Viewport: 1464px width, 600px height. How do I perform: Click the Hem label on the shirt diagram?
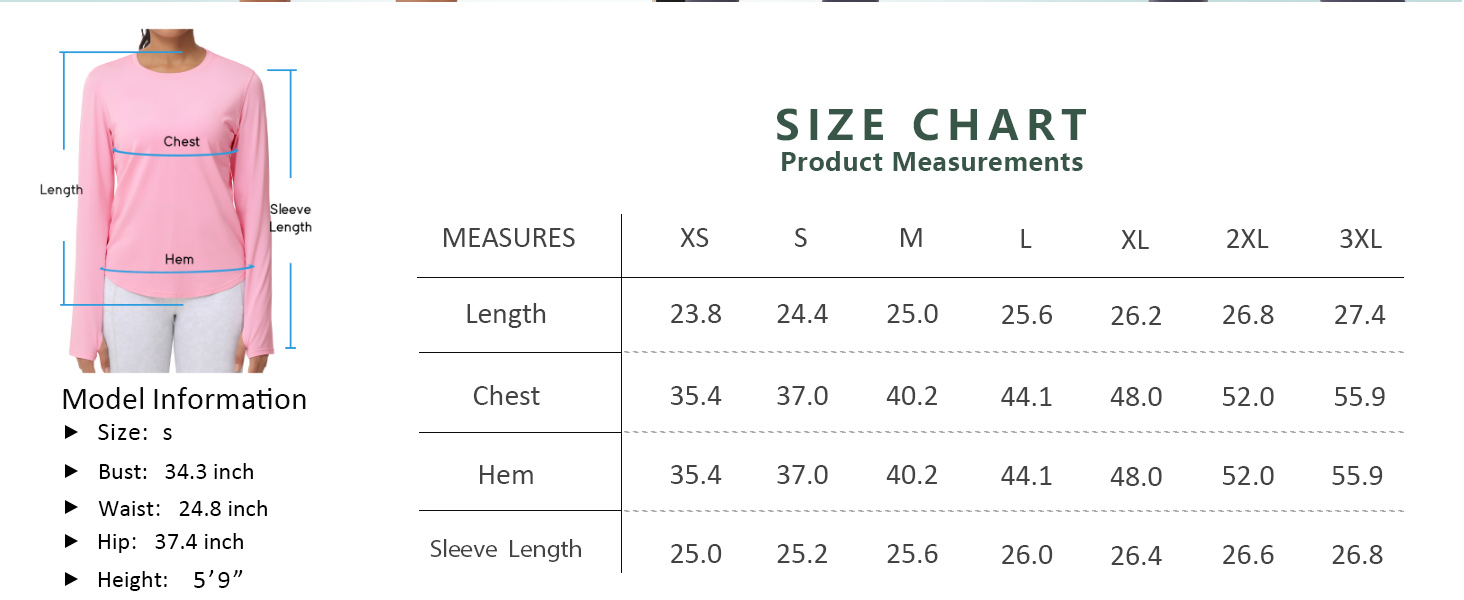click(179, 260)
